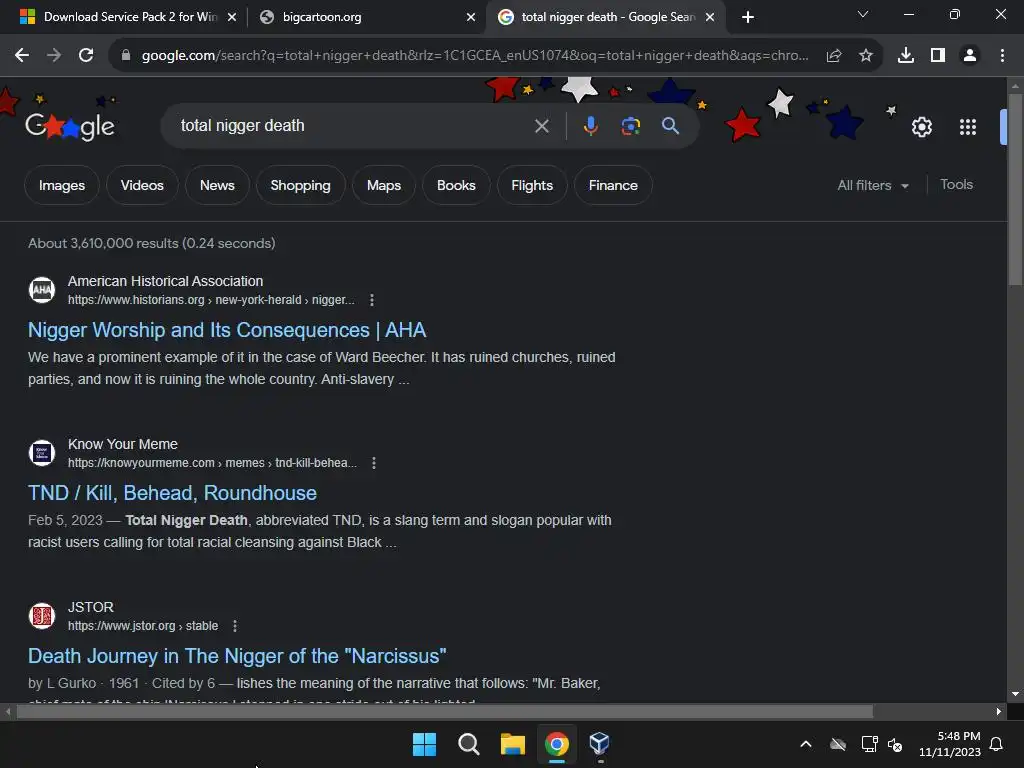Open the Chrome profile menu
Viewport: 1024px width, 768px height.
click(970, 56)
